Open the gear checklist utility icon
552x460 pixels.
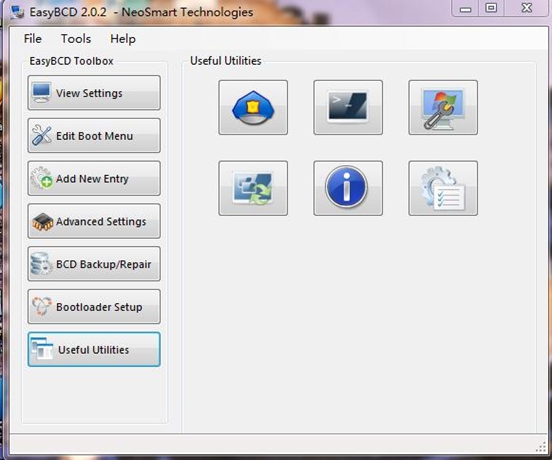coord(443,188)
